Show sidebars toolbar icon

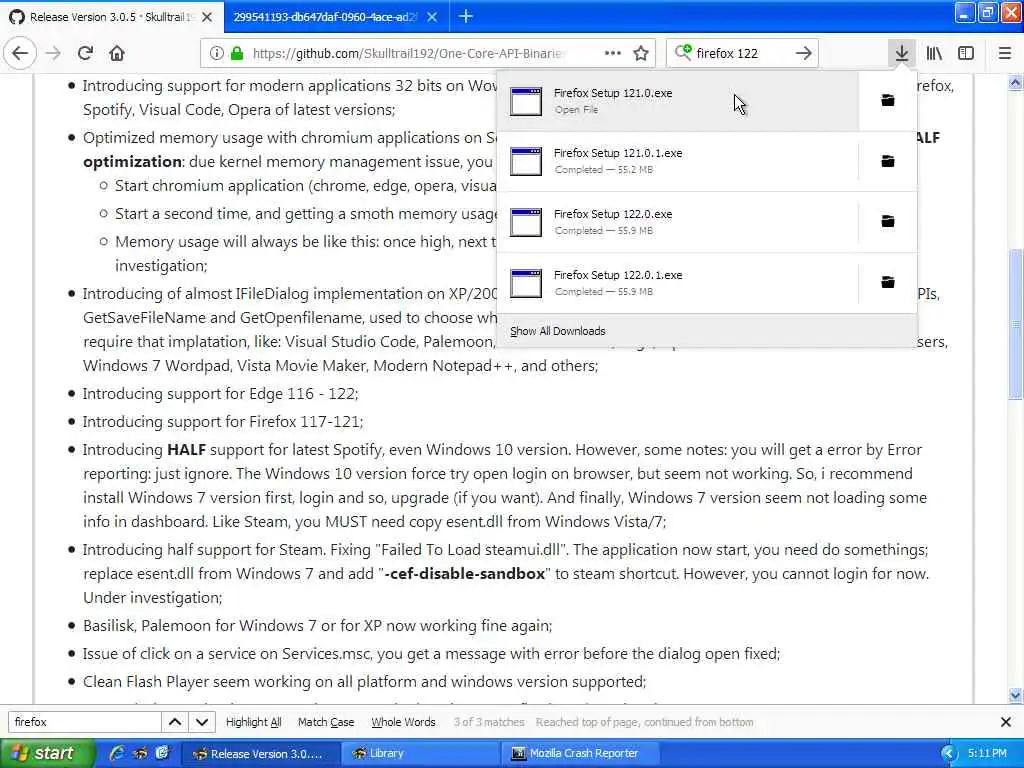(x=966, y=53)
